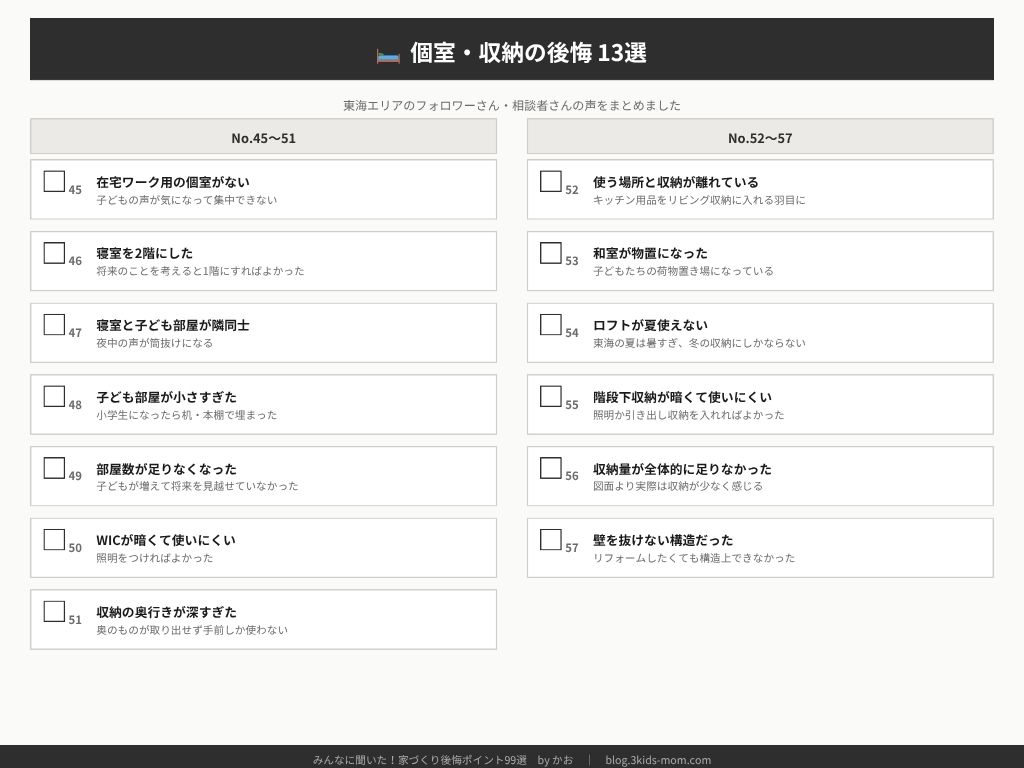Check item 48 子ども部屋が小さすぎた
This screenshot has width=1024, height=768.
[x=54, y=396]
